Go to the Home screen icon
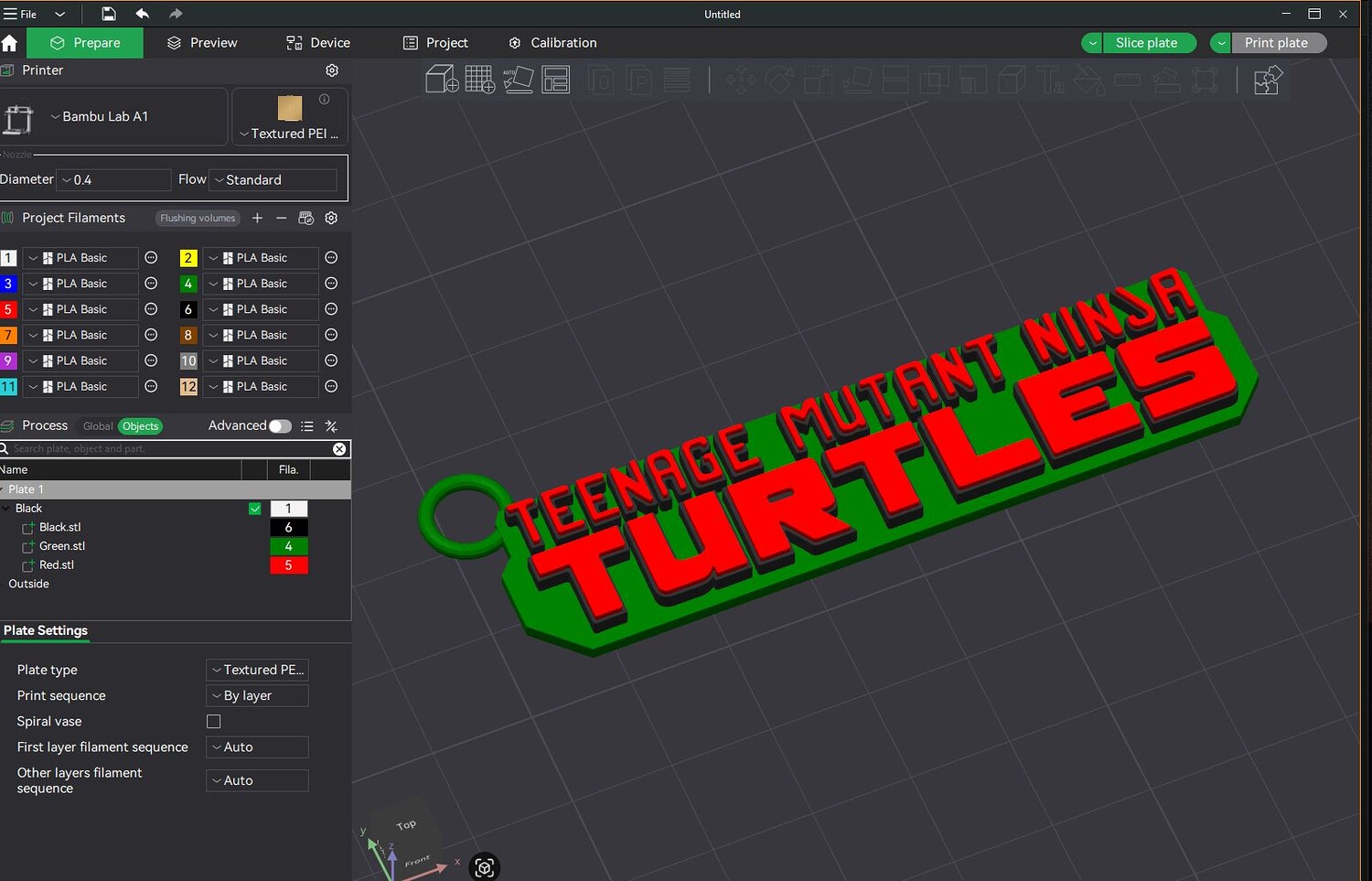The image size is (1372, 881). click(10, 43)
